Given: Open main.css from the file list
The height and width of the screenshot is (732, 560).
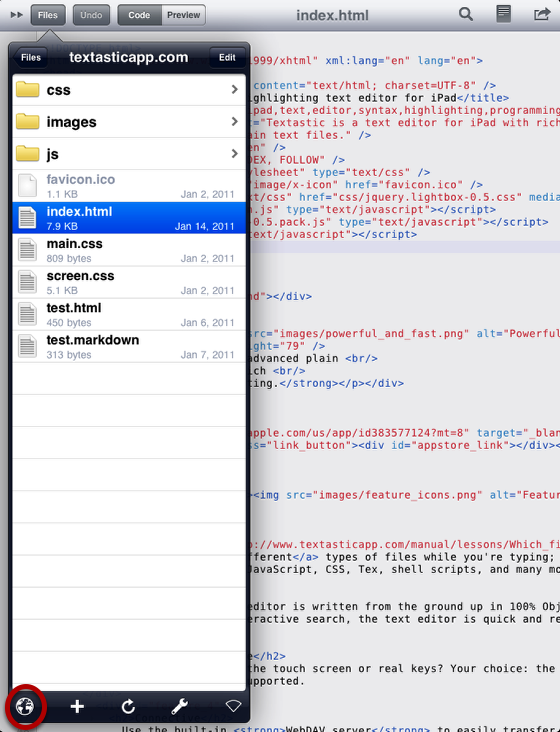Looking at the screenshot, I should pyautogui.click(x=129, y=250).
